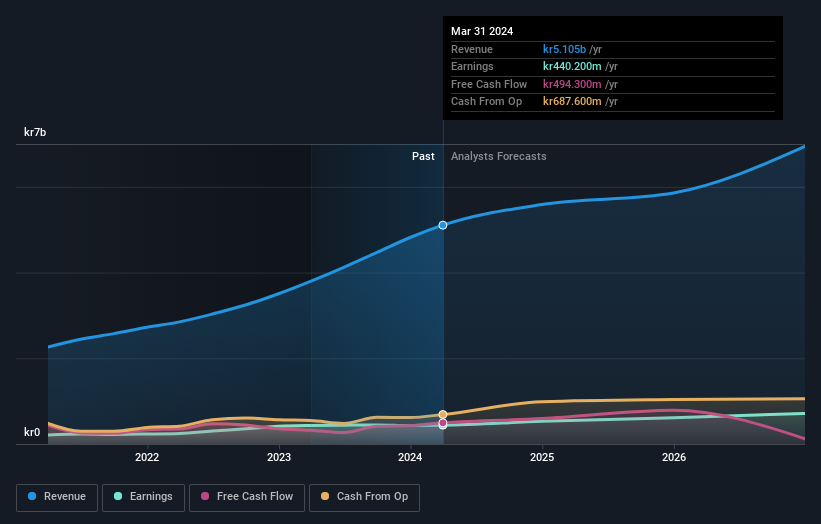This screenshot has height=524, width=821.
Task: Click the 2026 x-axis label
Action: coord(674,457)
